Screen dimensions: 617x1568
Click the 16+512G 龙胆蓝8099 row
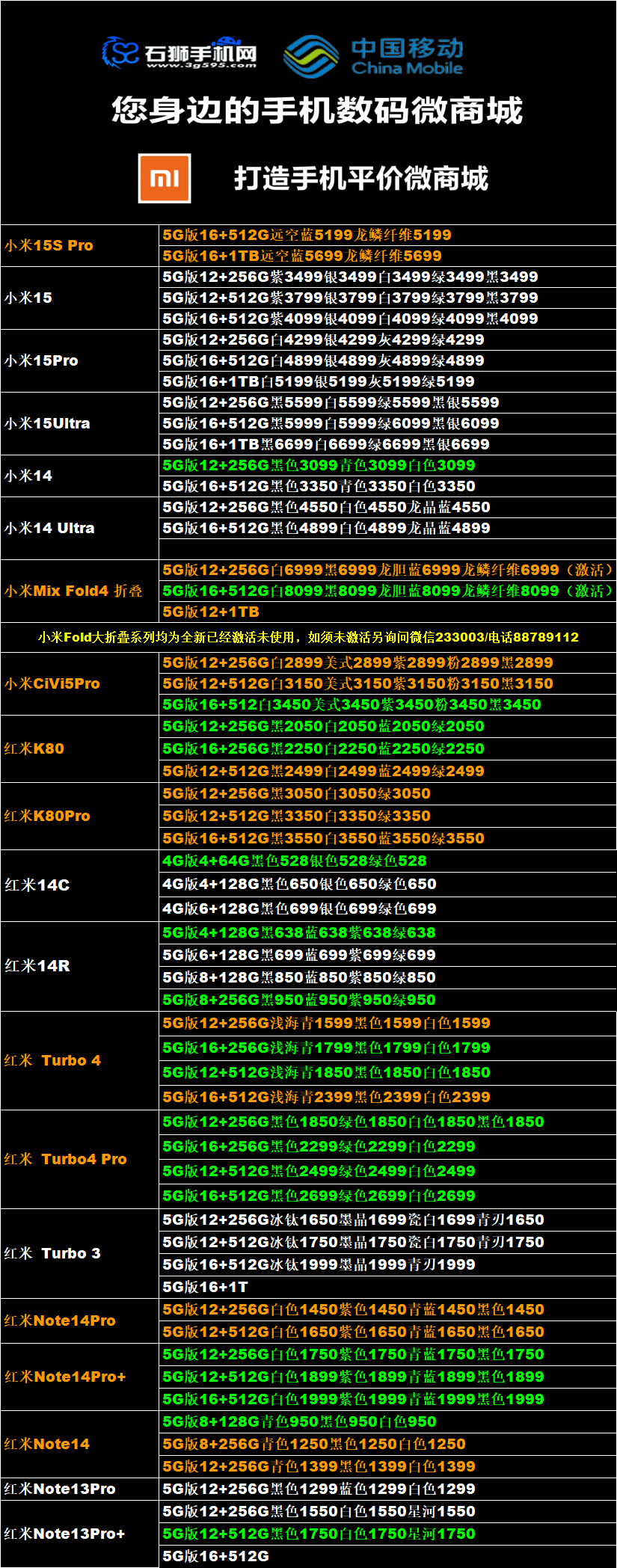(388, 591)
